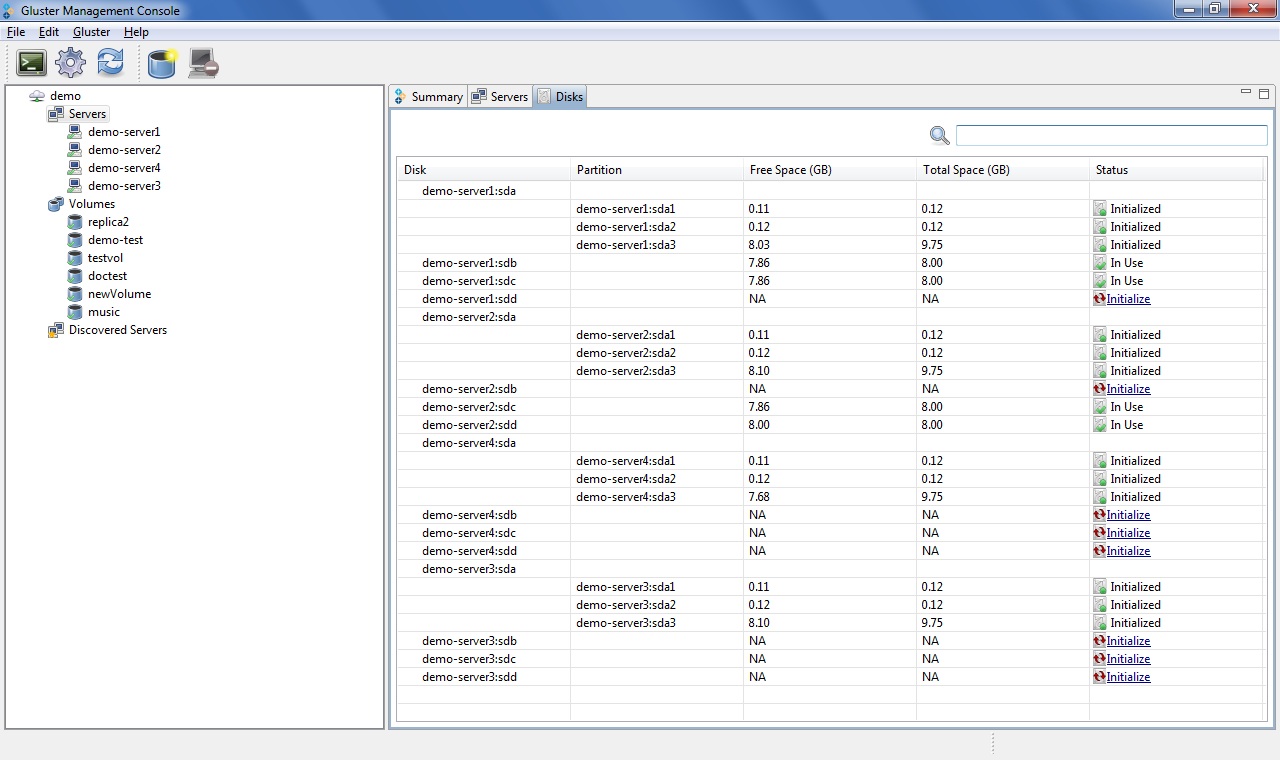
Task: Select the Volumes node in tree
Action: click(x=91, y=204)
